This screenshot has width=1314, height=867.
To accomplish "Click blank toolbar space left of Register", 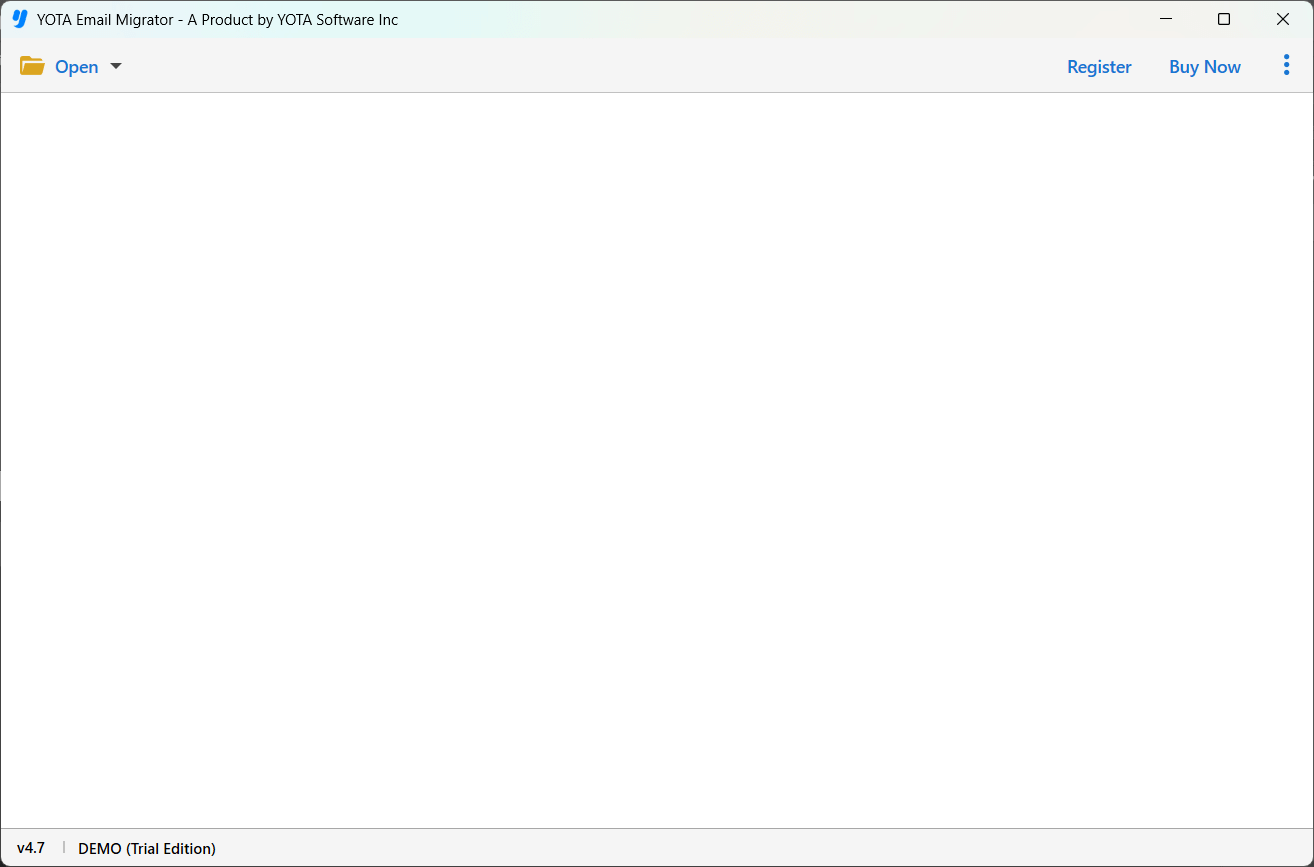I will point(600,67).
